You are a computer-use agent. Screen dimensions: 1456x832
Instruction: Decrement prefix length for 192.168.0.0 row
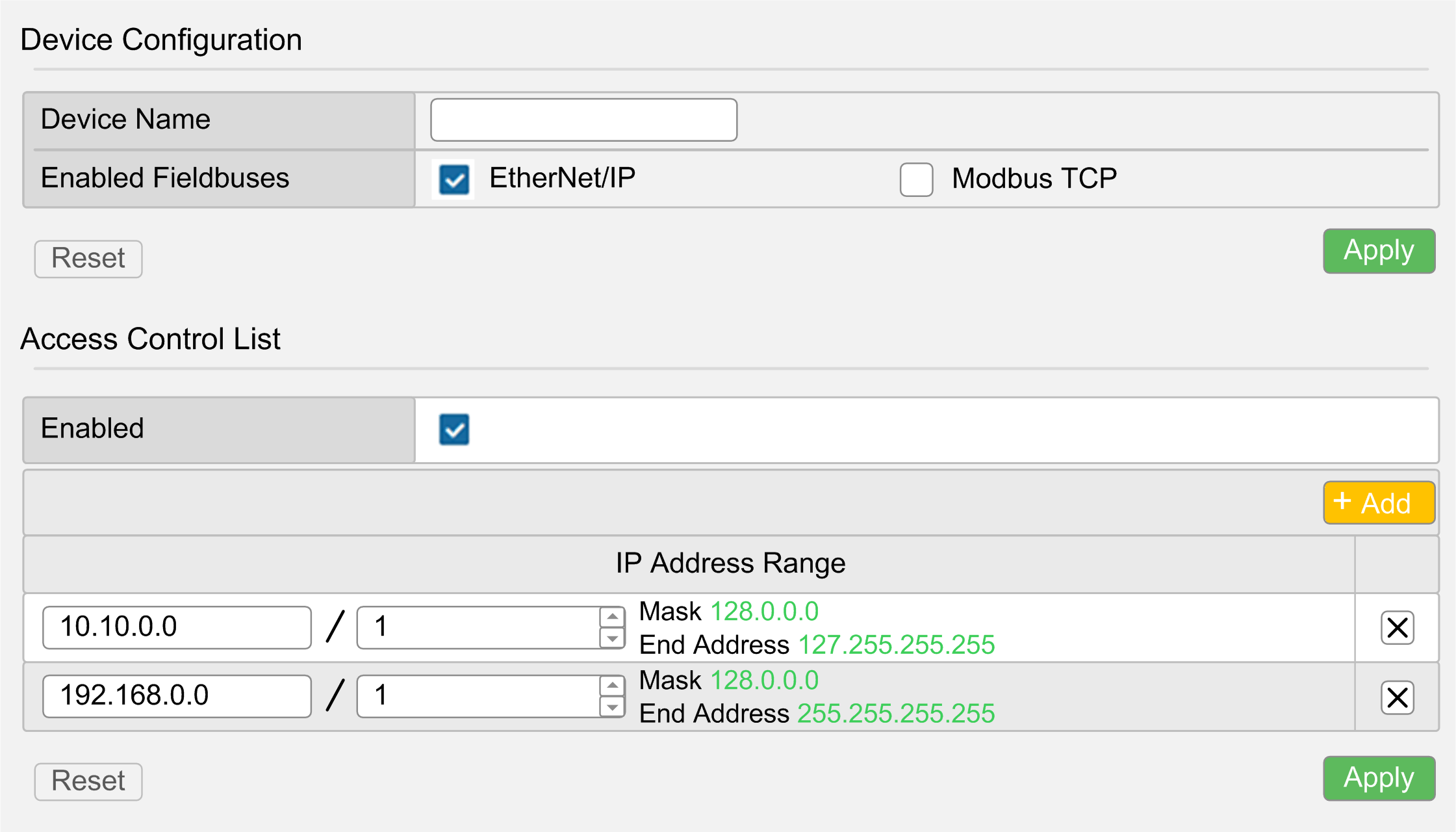(x=612, y=707)
